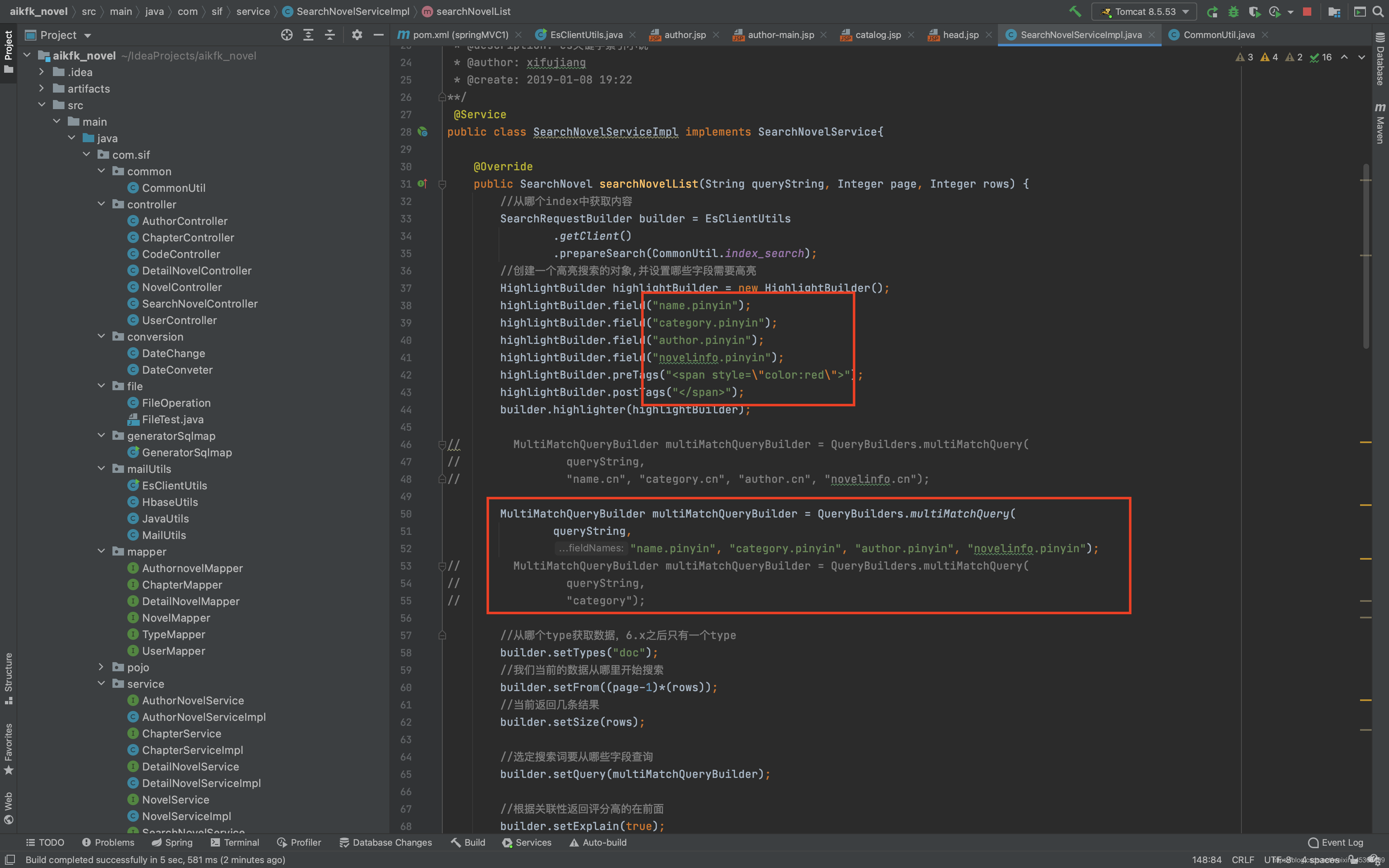Collapse all in the Project tree
This screenshot has height=868, width=1389.
[x=329, y=35]
